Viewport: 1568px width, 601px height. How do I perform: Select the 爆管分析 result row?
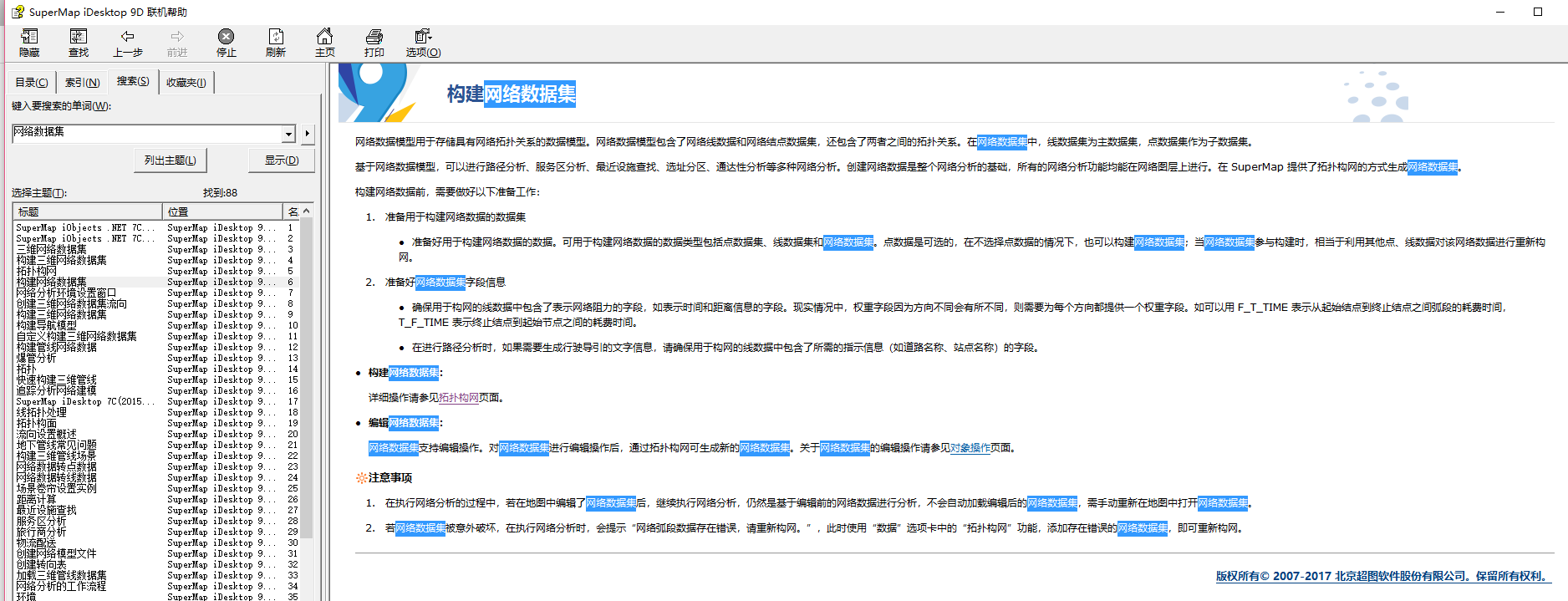click(157, 358)
